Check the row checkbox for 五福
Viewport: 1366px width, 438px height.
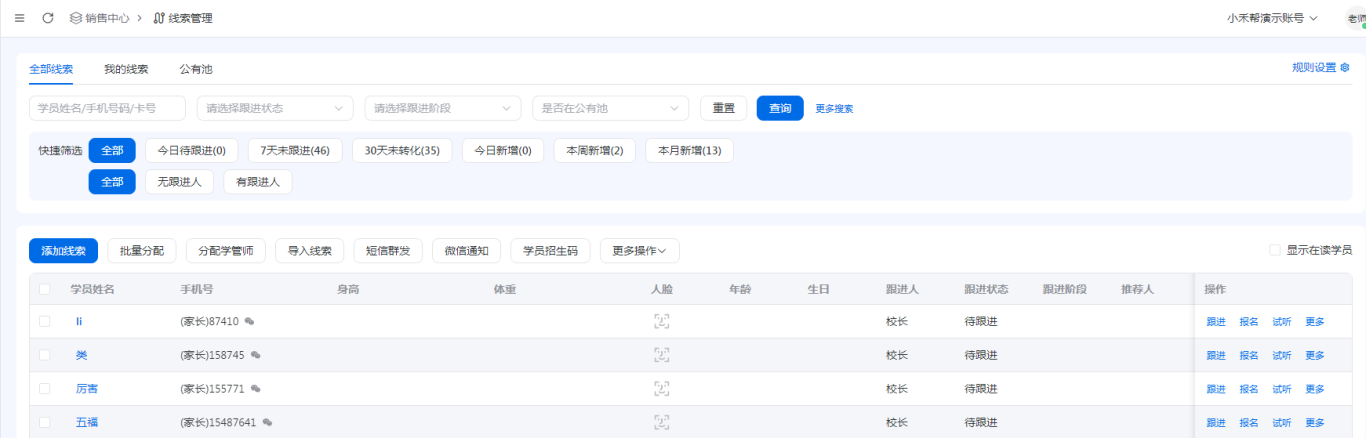click(x=44, y=422)
